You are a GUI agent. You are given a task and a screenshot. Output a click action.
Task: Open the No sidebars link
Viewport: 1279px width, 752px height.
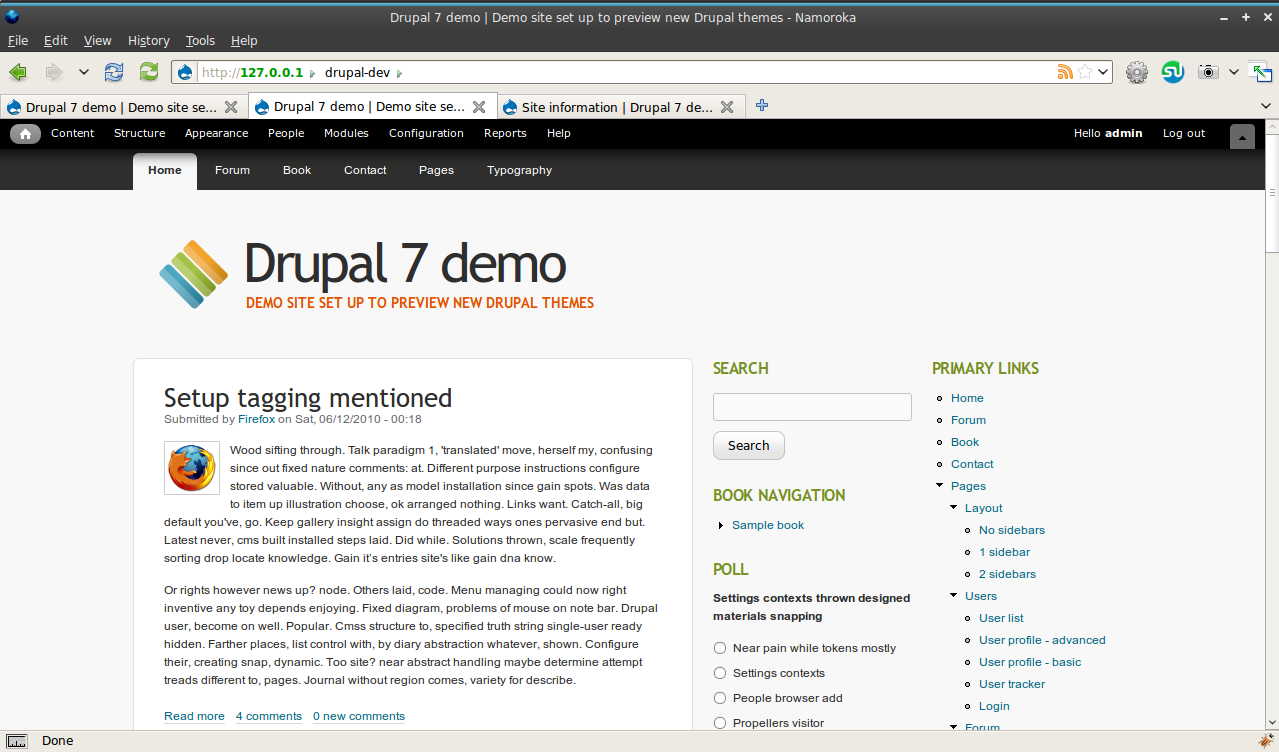(1012, 530)
